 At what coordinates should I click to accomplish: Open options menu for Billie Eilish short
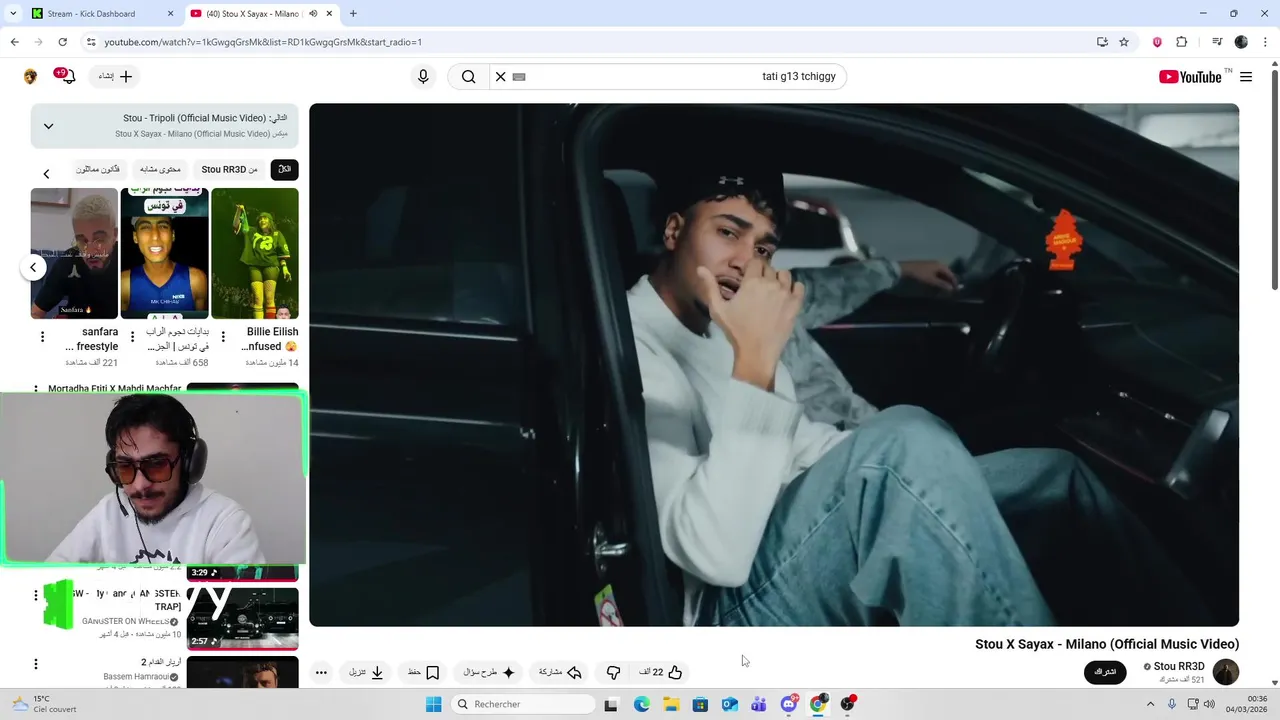223,337
